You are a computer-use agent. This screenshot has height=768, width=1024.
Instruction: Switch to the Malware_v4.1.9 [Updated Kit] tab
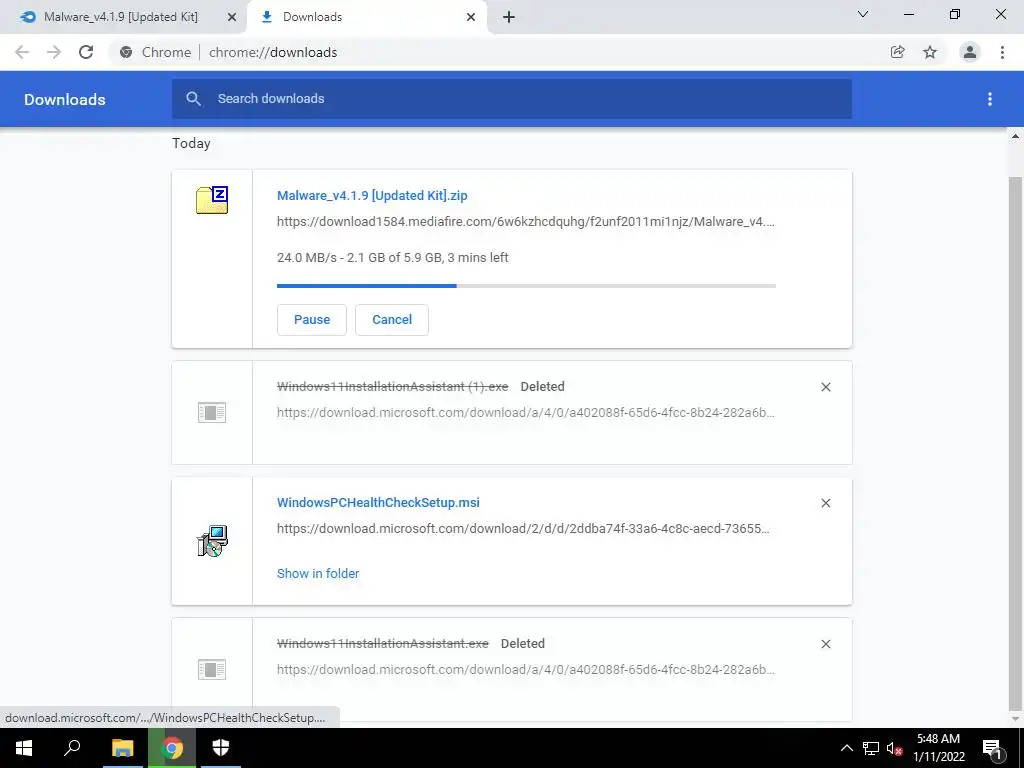[x=121, y=17]
